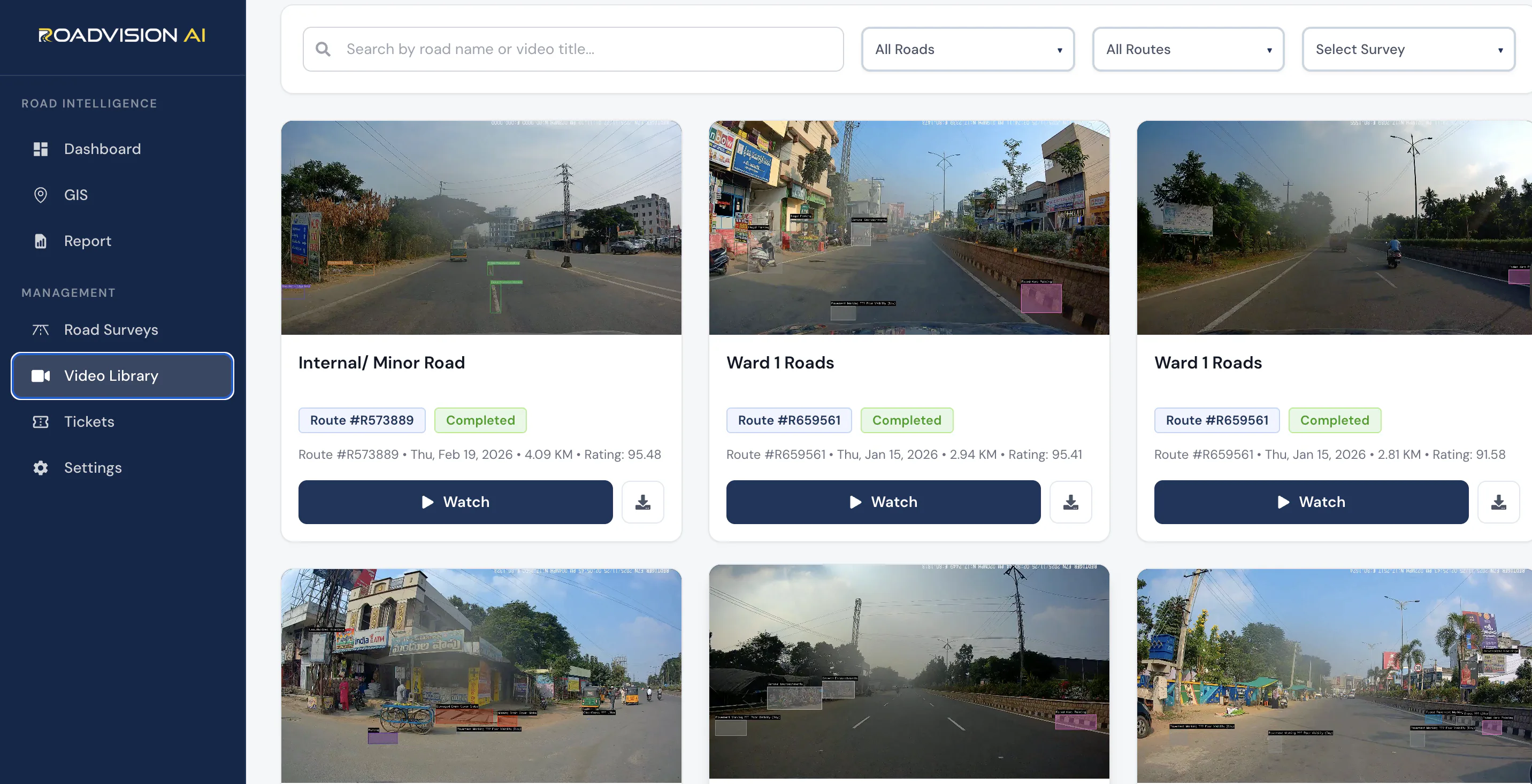Screen dimensions: 1532x784
Task: Select Video Library in sidebar
Action: 122,375
